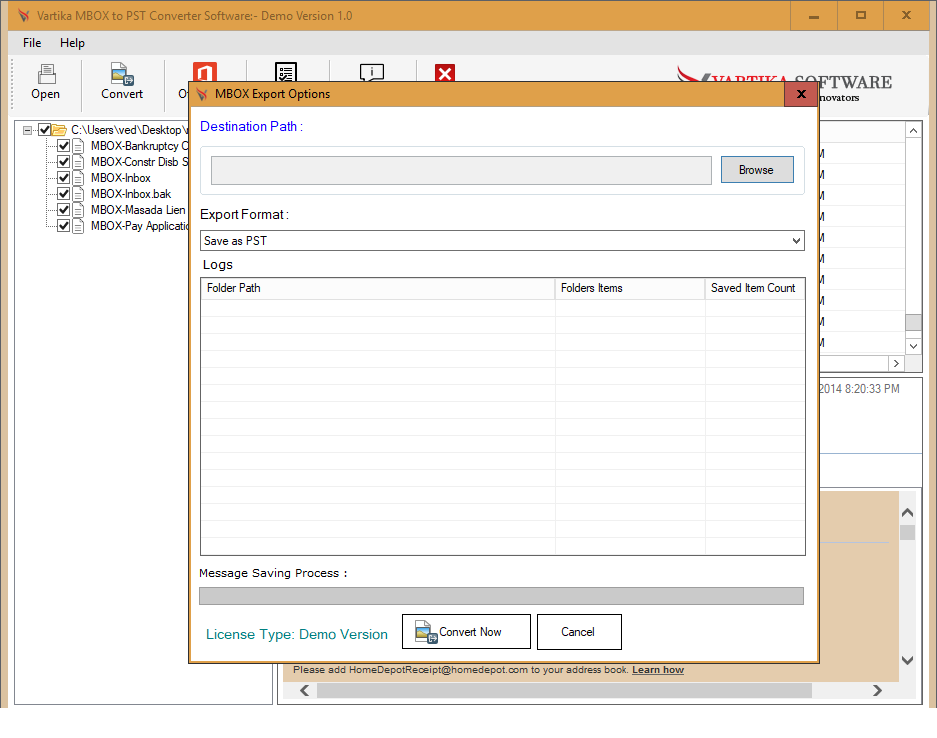The width and height of the screenshot is (937, 738).
Task: Click the Browse button
Action: coord(757,170)
